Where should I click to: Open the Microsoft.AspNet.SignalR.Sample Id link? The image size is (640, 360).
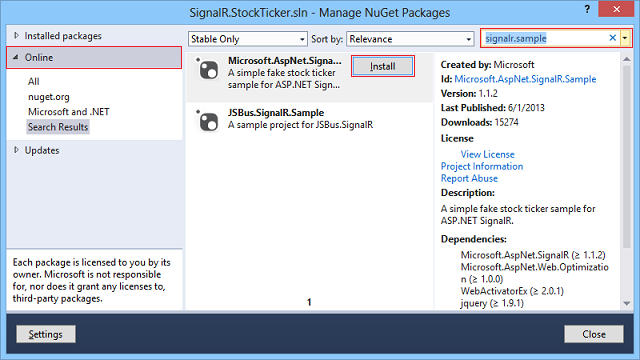point(525,79)
